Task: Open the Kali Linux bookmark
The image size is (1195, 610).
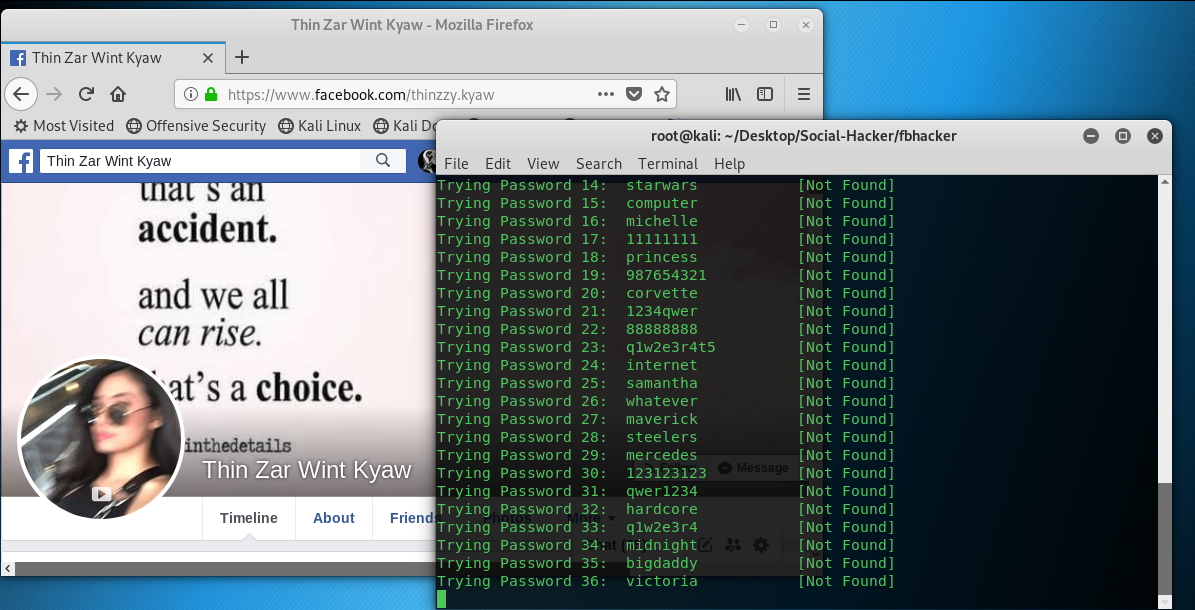Action: click(319, 126)
